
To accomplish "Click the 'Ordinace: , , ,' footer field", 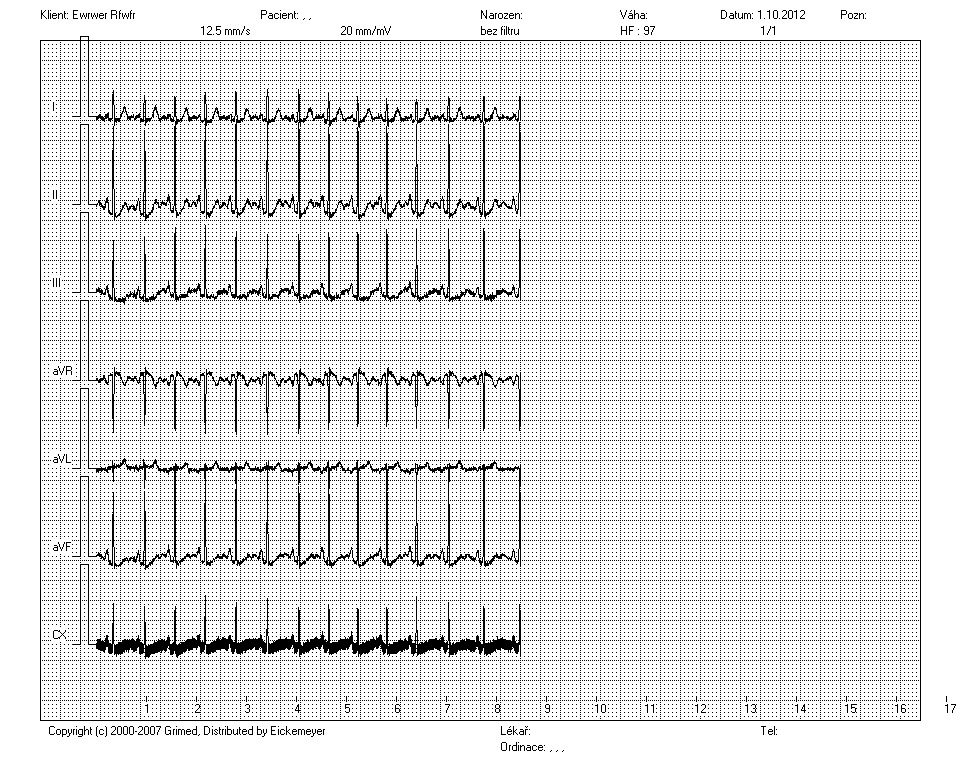I will (x=532, y=747).
